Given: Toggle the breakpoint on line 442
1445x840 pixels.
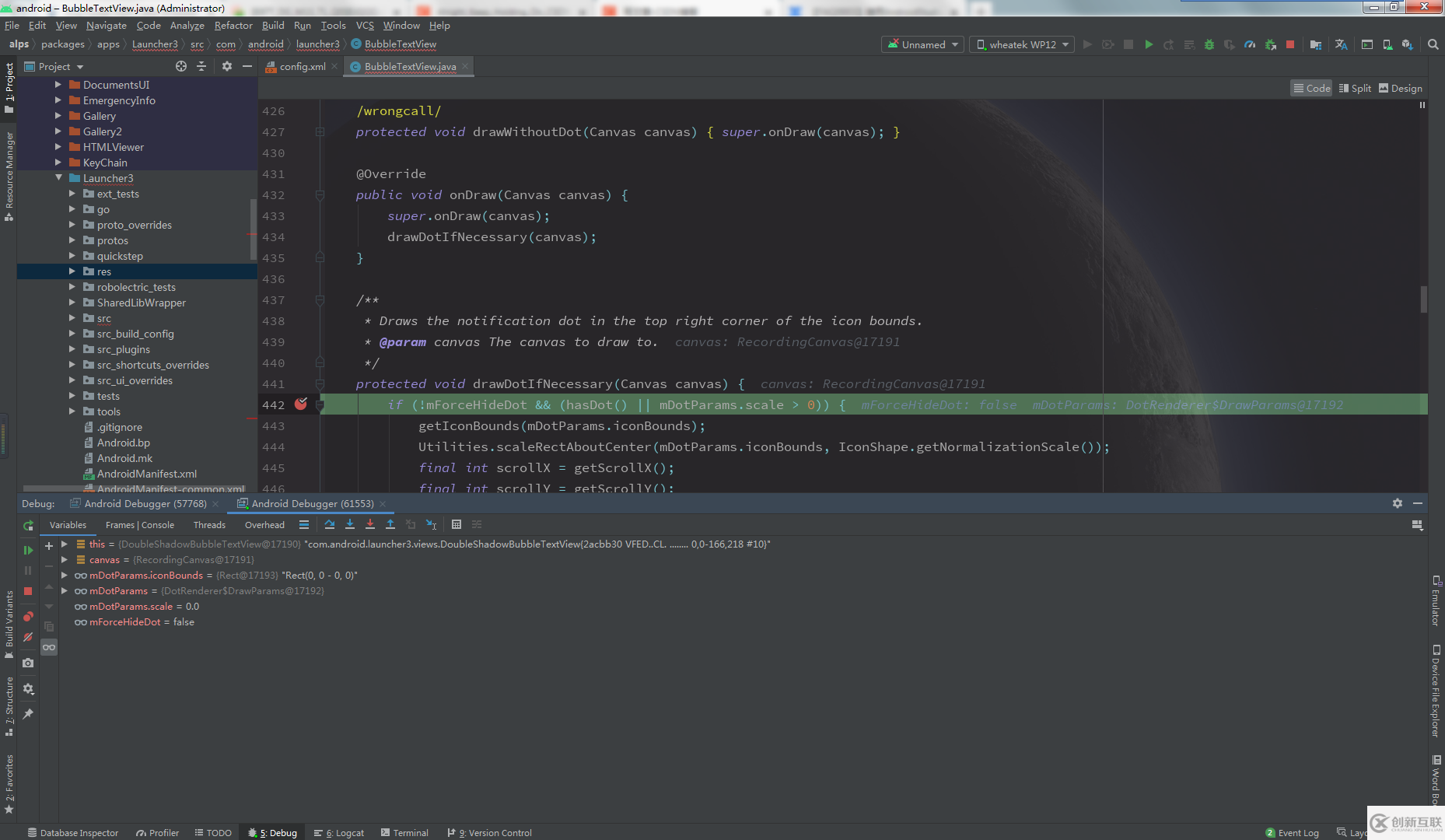Looking at the screenshot, I should (x=301, y=404).
